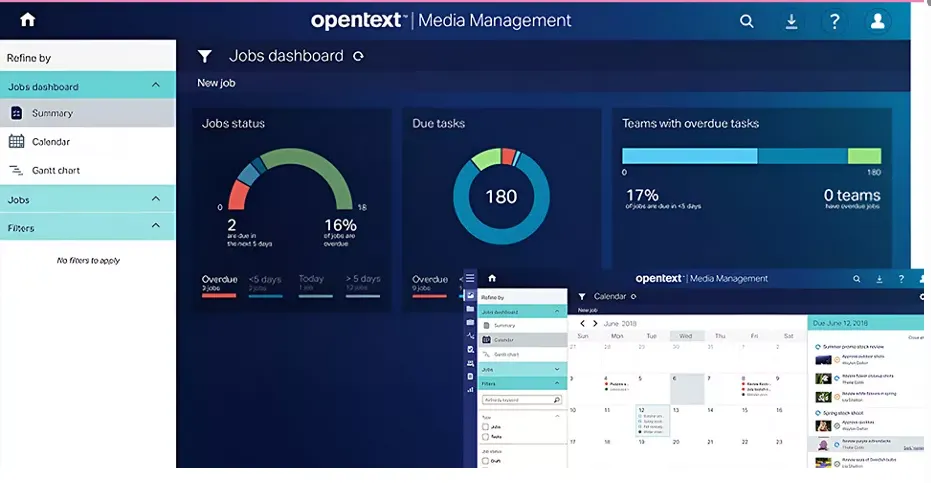Click the Summary icon in the sidebar
Viewport: 931px width, 483px height.
pos(17,113)
